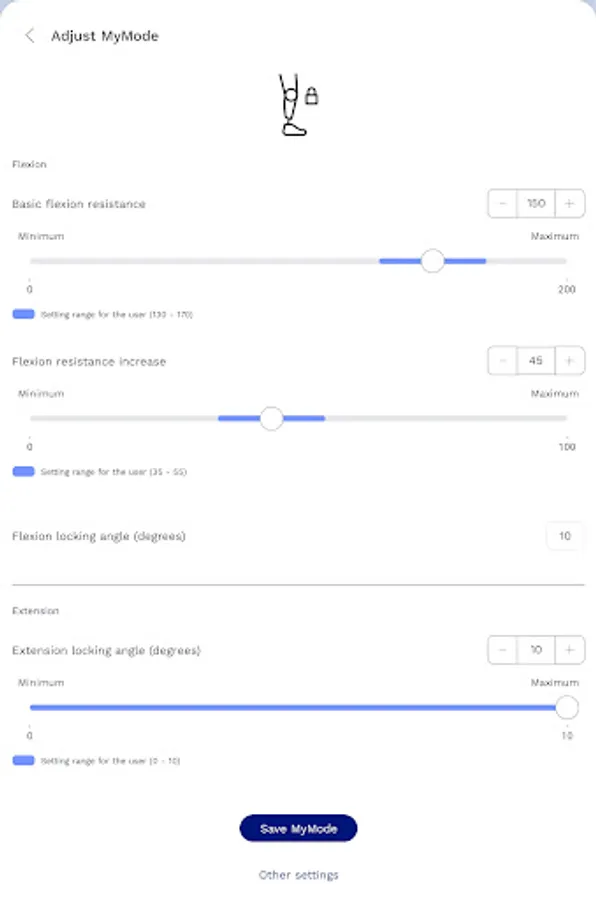596x900 pixels.
Task: Click the flexion locking angle value field
Action: tap(564, 535)
